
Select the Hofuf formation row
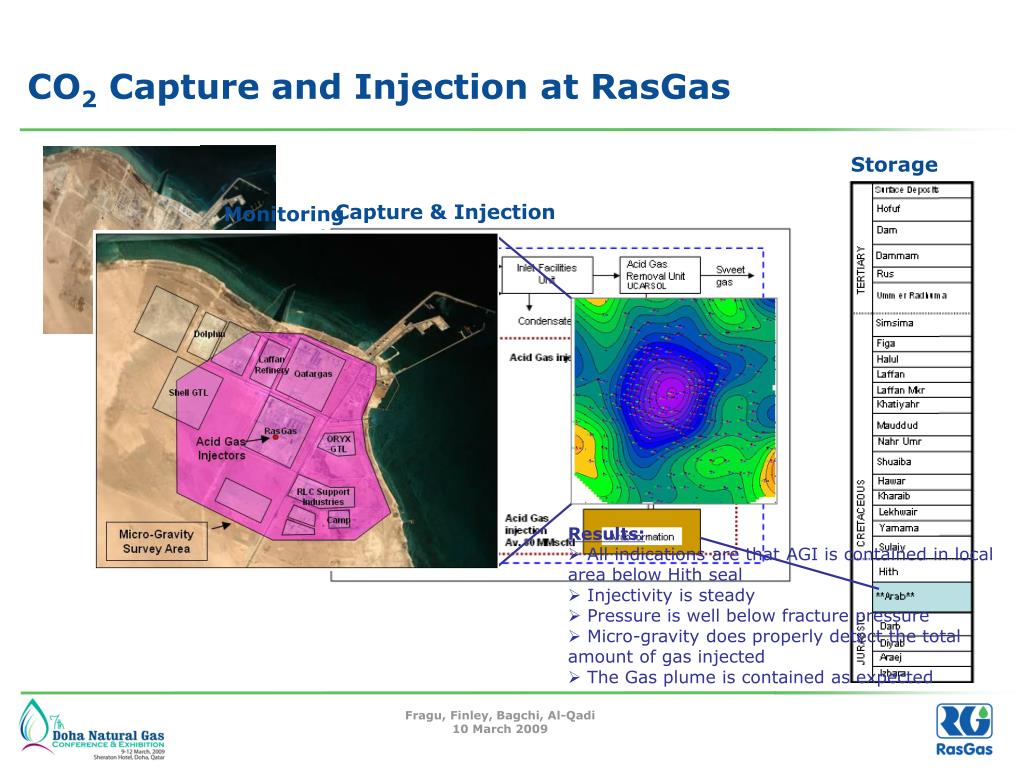pyautogui.click(x=922, y=209)
